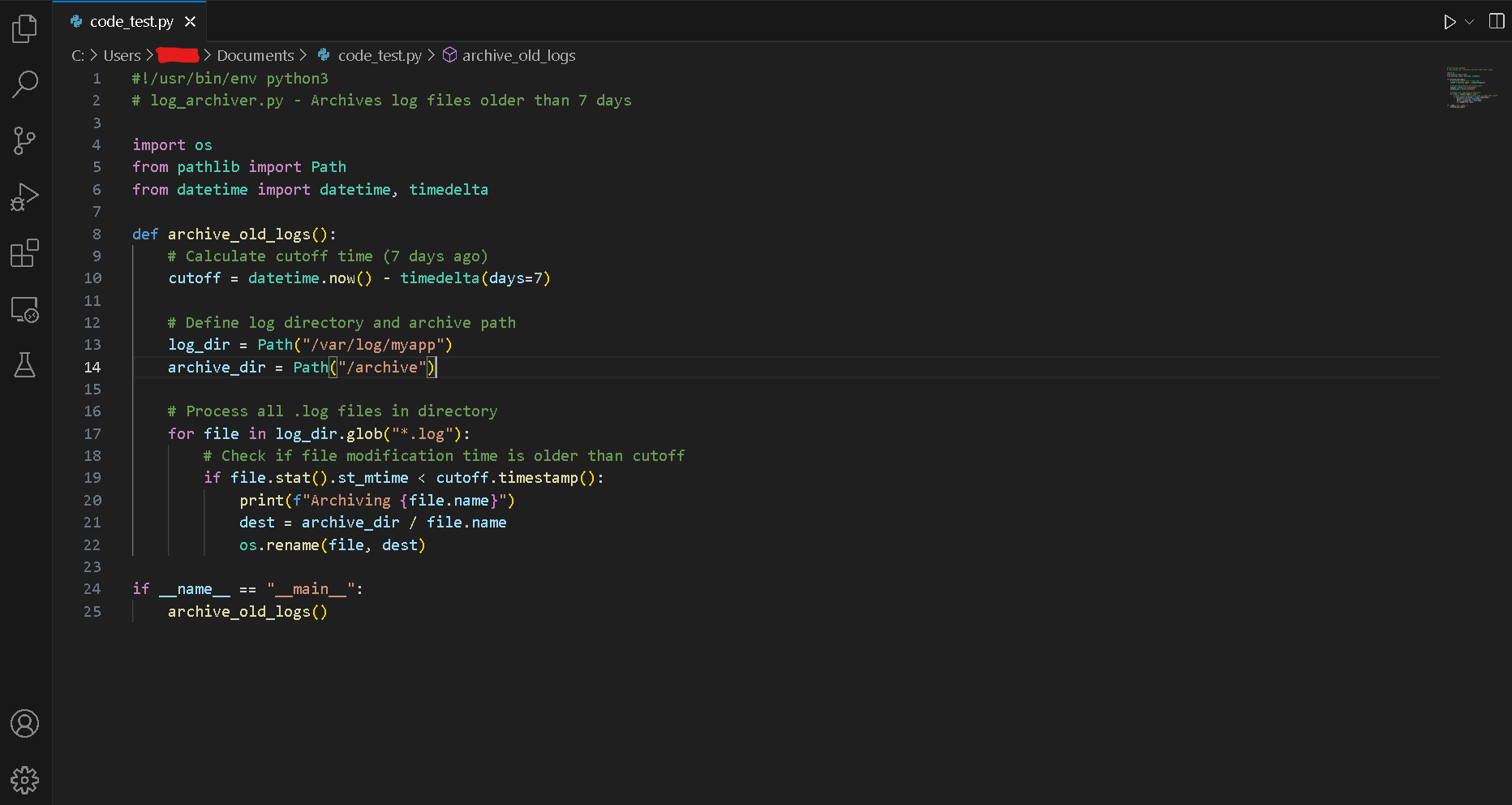Viewport: 1512px width, 805px height.
Task: Click line number 8 in the gutter
Action: pyautogui.click(x=97, y=234)
